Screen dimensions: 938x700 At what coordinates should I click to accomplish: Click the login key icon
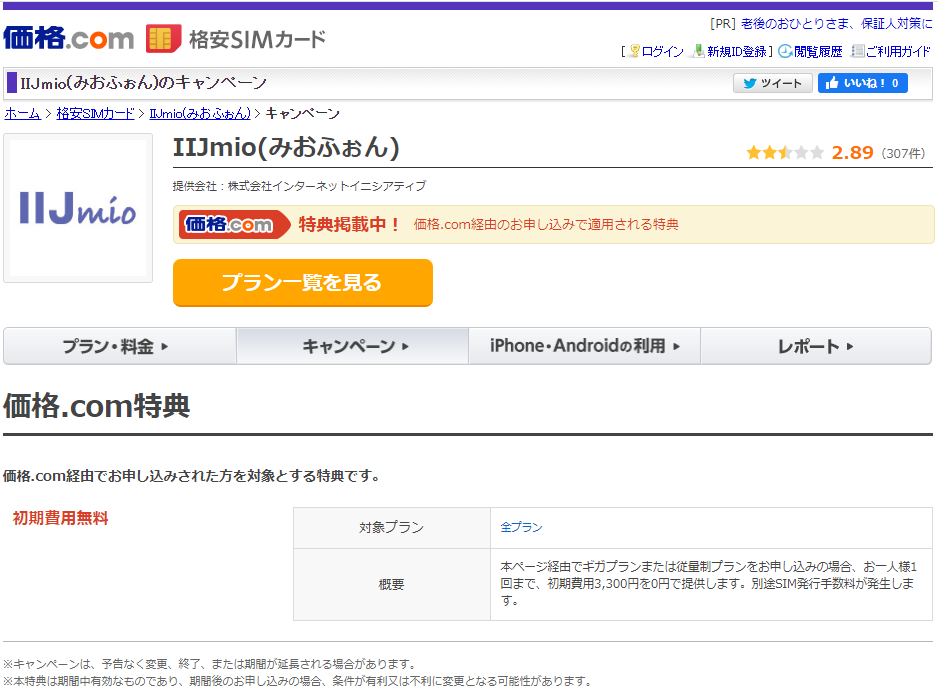[x=634, y=51]
